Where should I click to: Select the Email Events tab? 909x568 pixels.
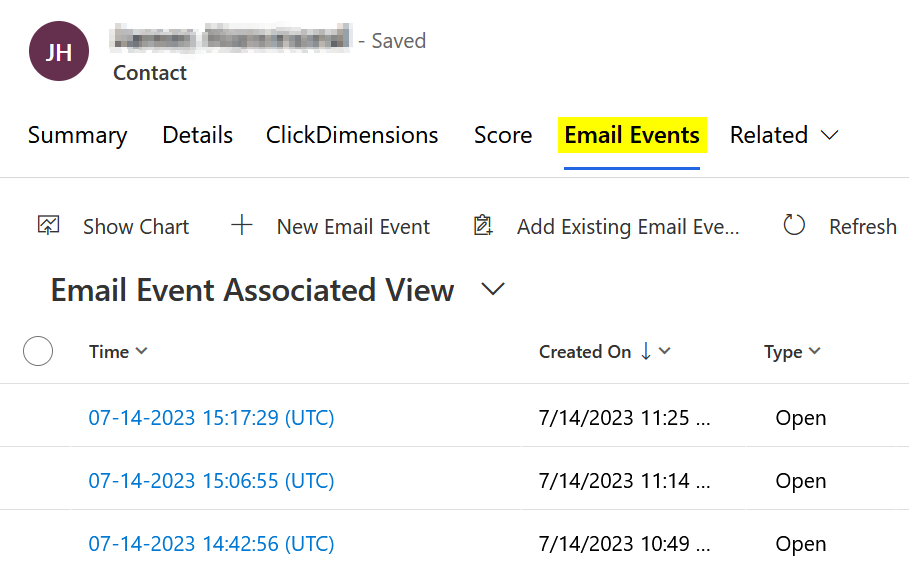632,135
